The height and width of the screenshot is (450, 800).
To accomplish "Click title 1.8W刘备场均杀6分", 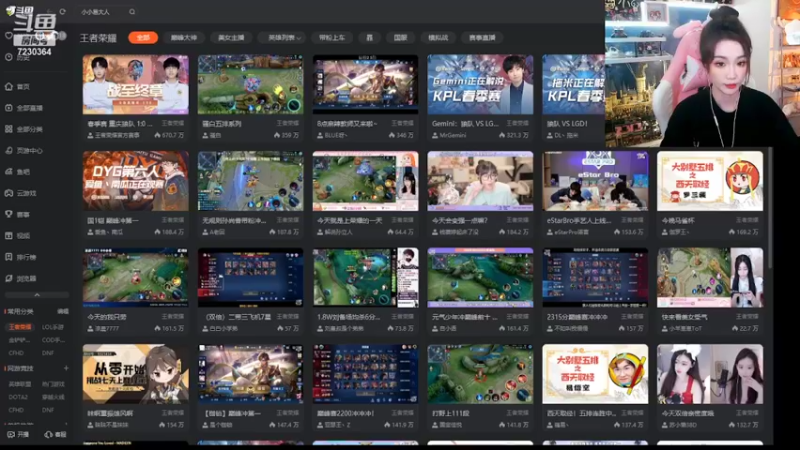I will click(348, 317).
